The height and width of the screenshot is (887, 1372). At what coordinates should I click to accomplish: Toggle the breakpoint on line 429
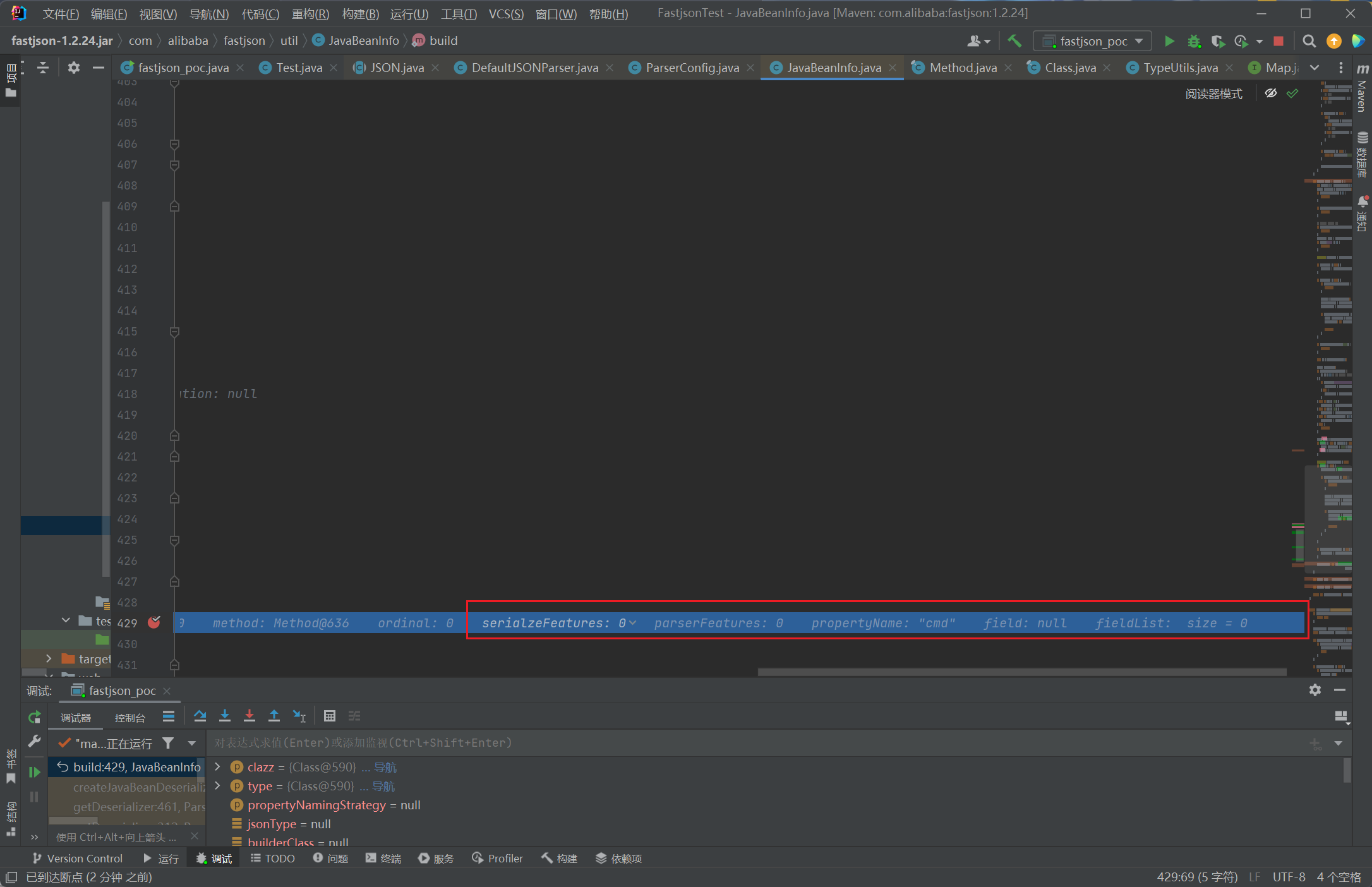(154, 622)
